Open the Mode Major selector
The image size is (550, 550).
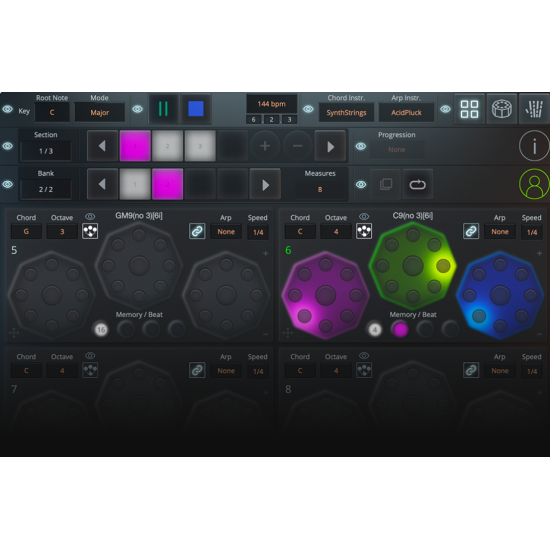(100, 113)
